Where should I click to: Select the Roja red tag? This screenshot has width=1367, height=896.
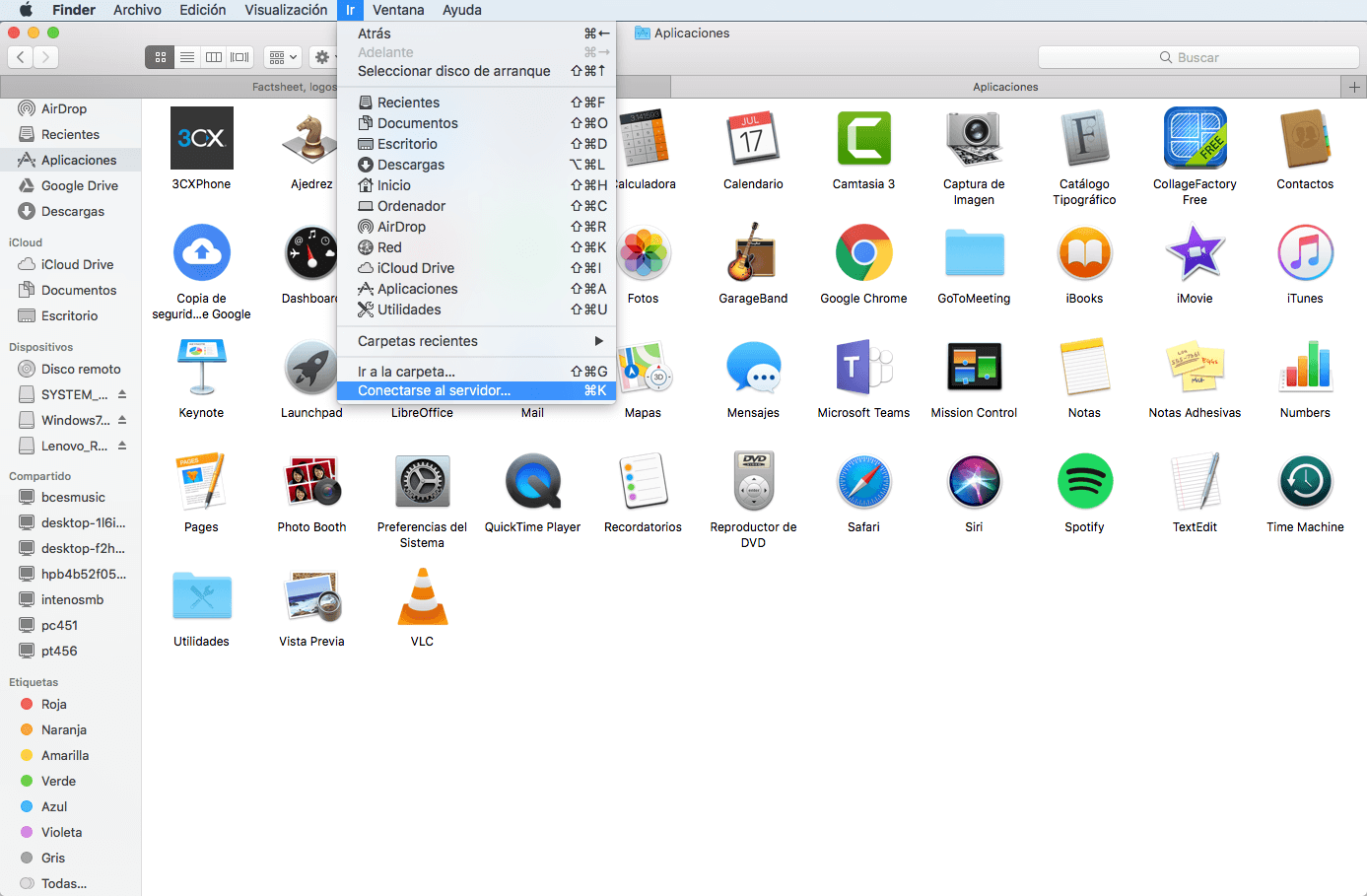click(53, 704)
